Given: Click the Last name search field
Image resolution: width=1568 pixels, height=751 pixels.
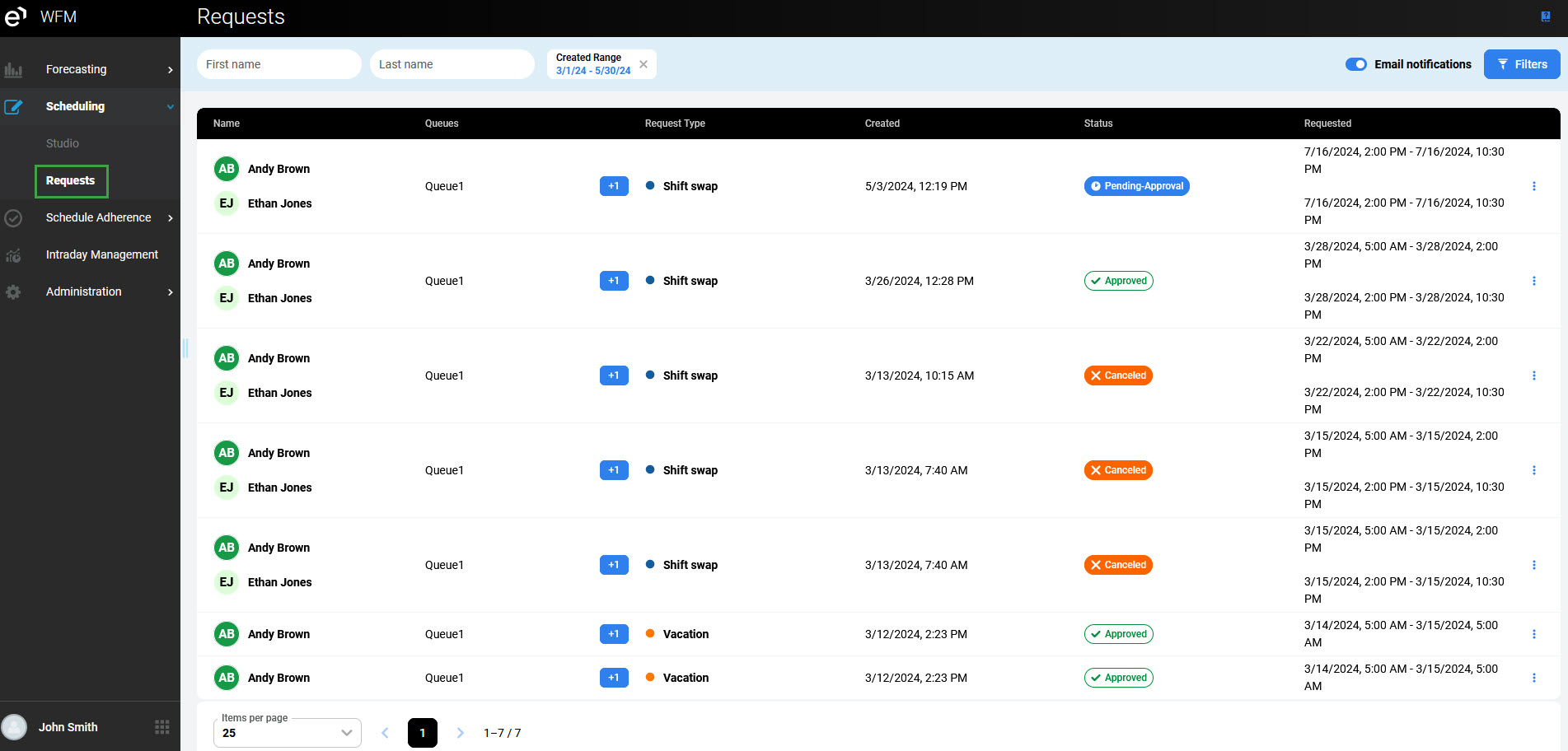Looking at the screenshot, I should pos(452,64).
